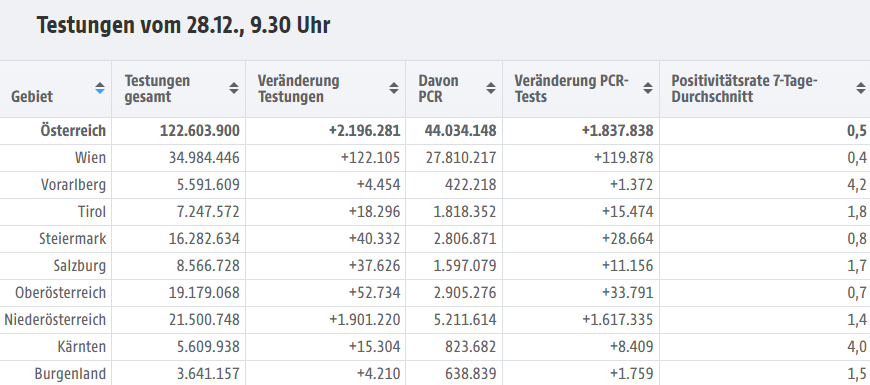Click the Gebiet column header text
The height and width of the screenshot is (385, 870).
(32, 97)
